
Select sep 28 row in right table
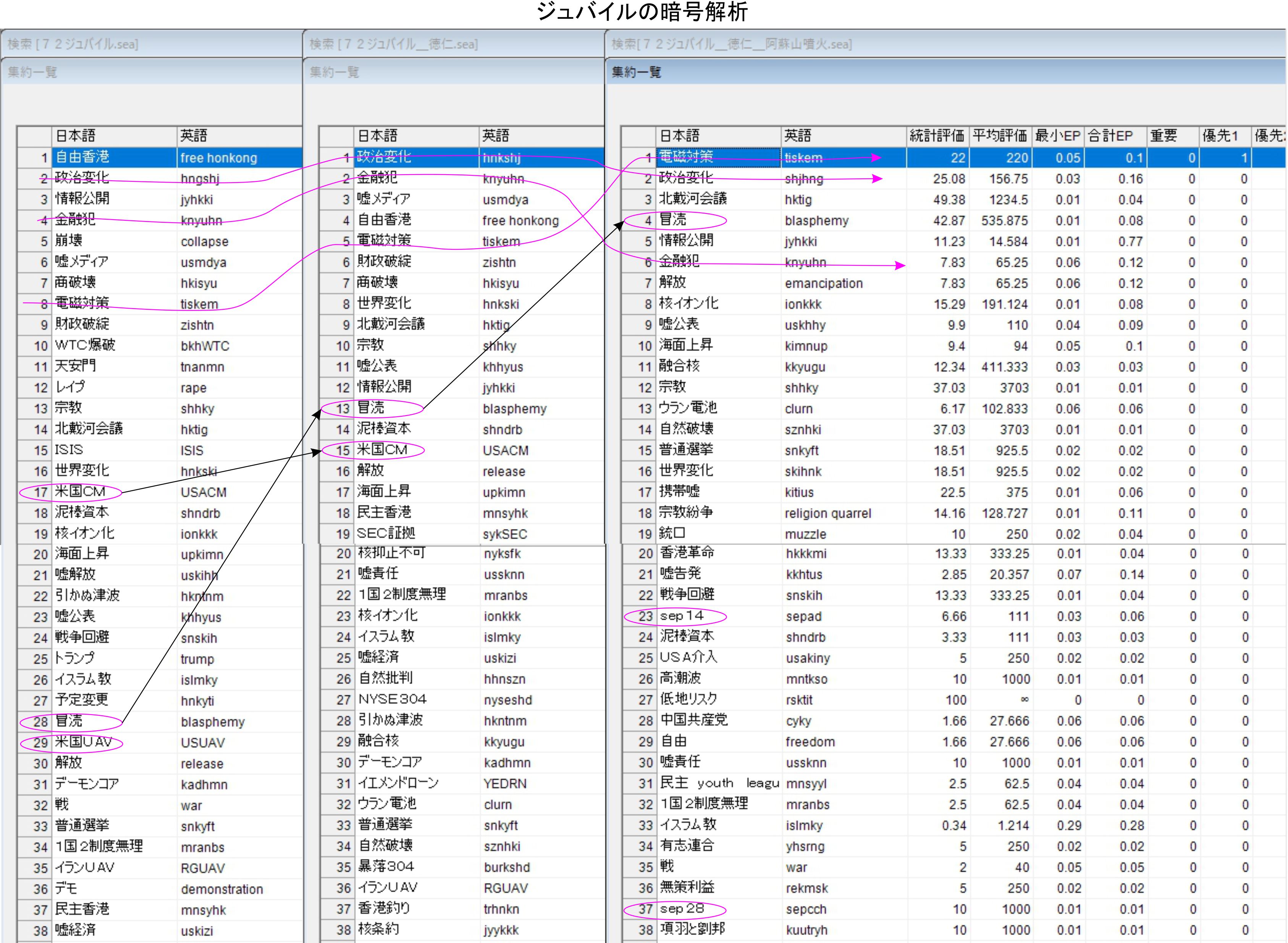[682, 909]
